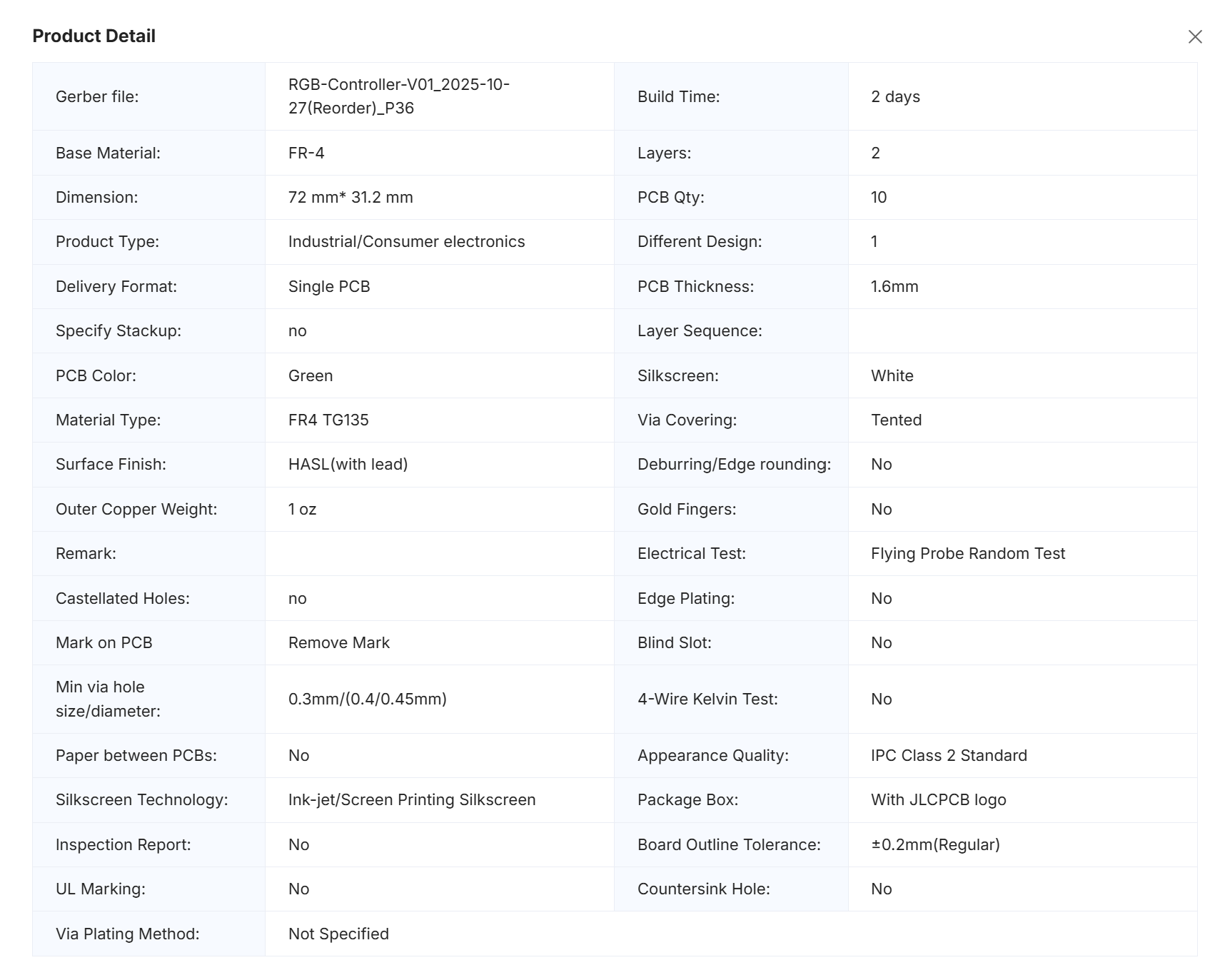Click the IPC Class 2 Standard value

pos(949,755)
